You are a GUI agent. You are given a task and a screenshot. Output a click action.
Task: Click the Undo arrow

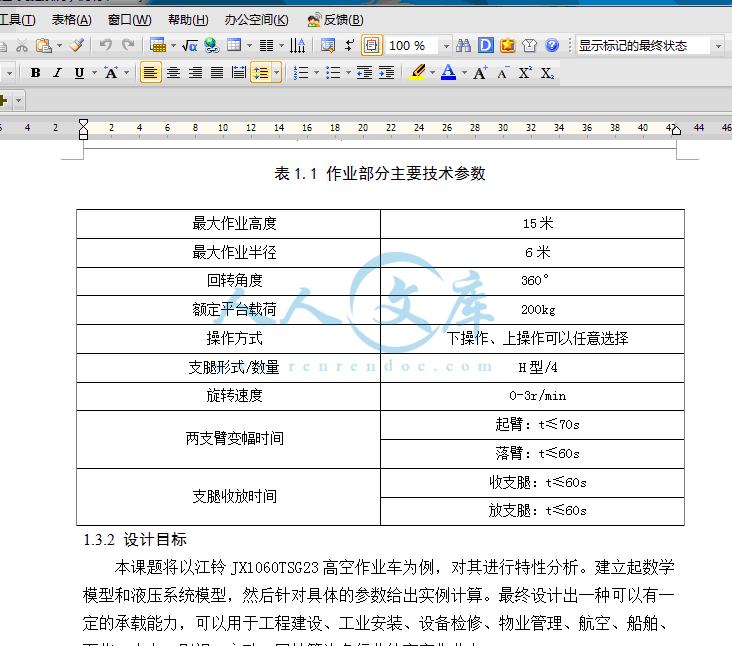point(106,45)
